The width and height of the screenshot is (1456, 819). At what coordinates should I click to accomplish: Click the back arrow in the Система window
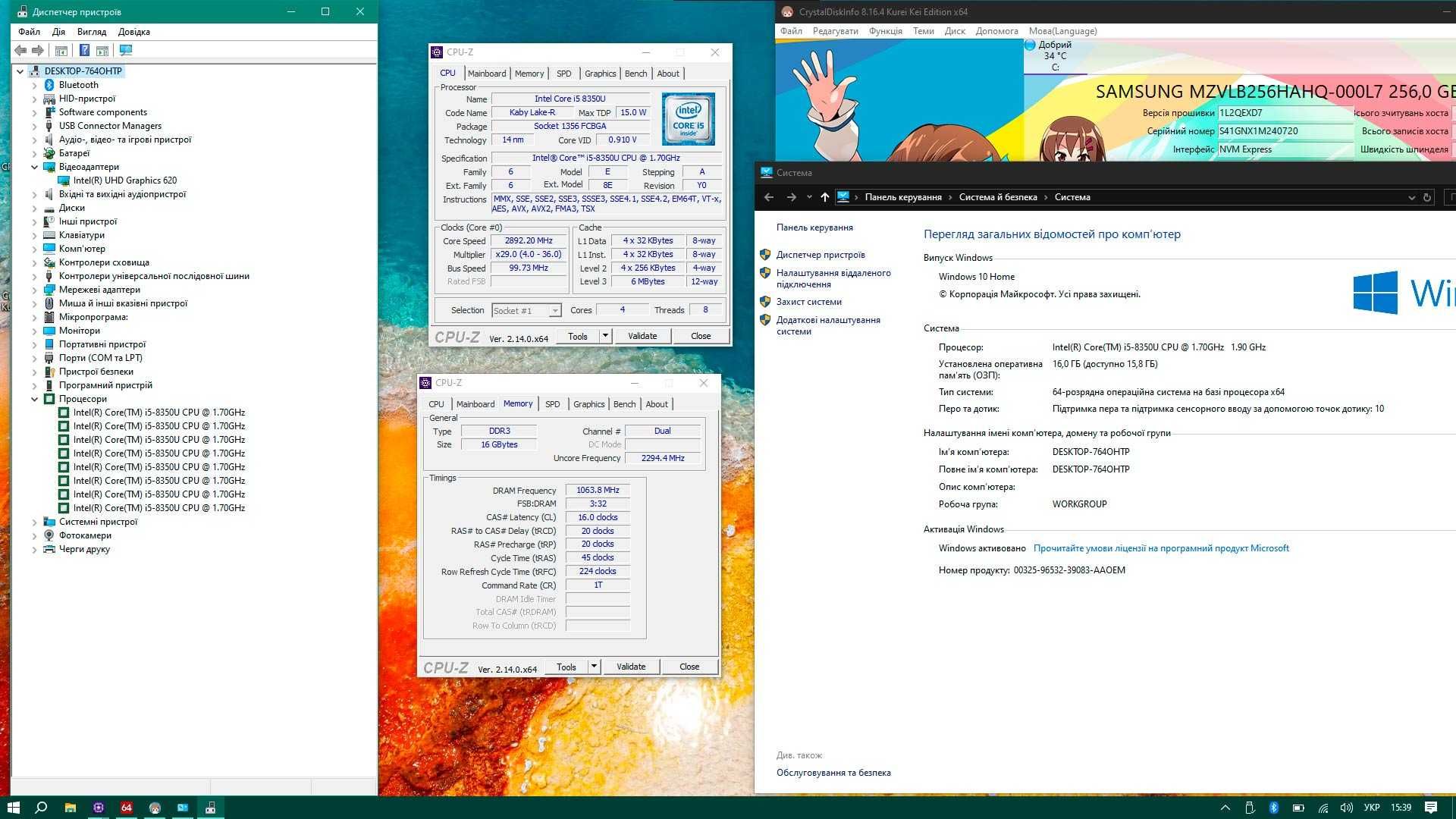(x=769, y=197)
